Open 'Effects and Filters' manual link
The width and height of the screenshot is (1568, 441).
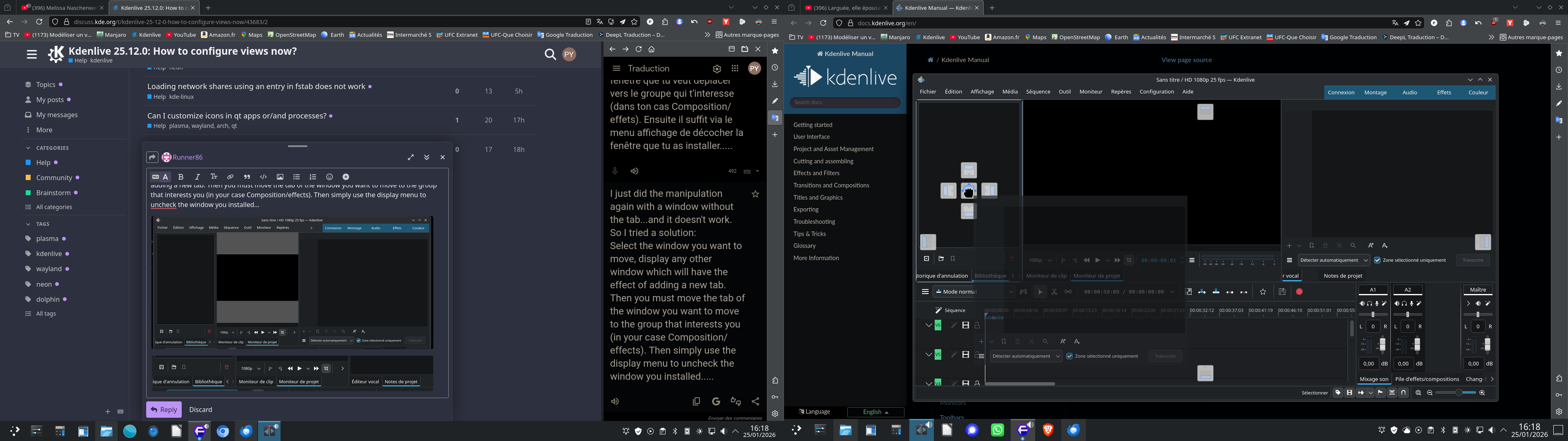click(x=816, y=173)
